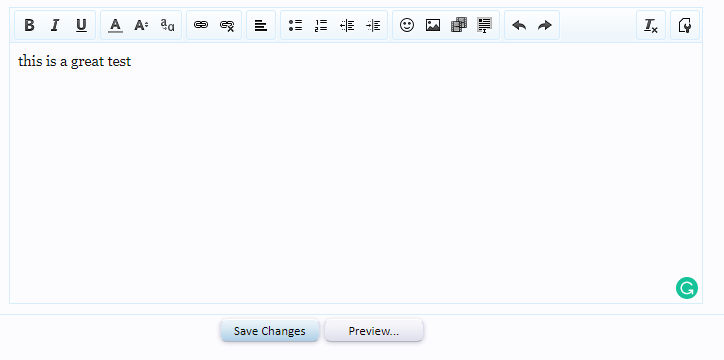This screenshot has height=360, width=724.
Task: Click the insert image icon
Action: tap(433, 25)
